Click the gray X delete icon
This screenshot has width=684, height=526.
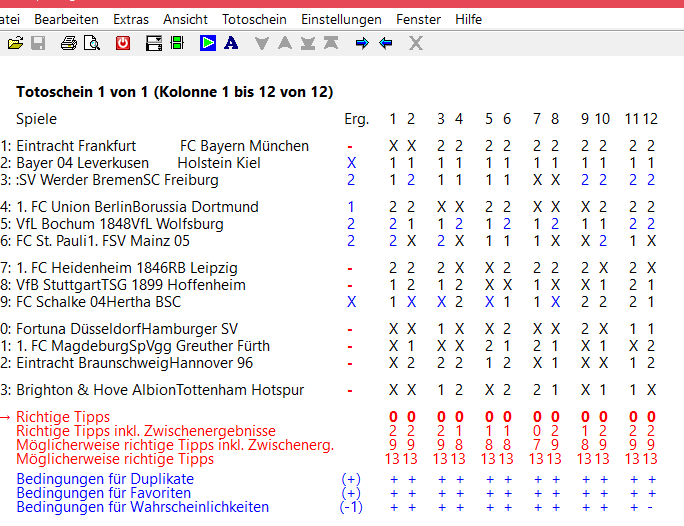(x=416, y=43)
